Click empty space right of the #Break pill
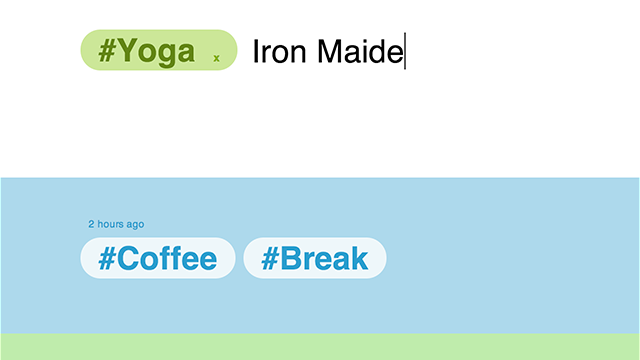This screenshot has height=360, width=640. 510,258
